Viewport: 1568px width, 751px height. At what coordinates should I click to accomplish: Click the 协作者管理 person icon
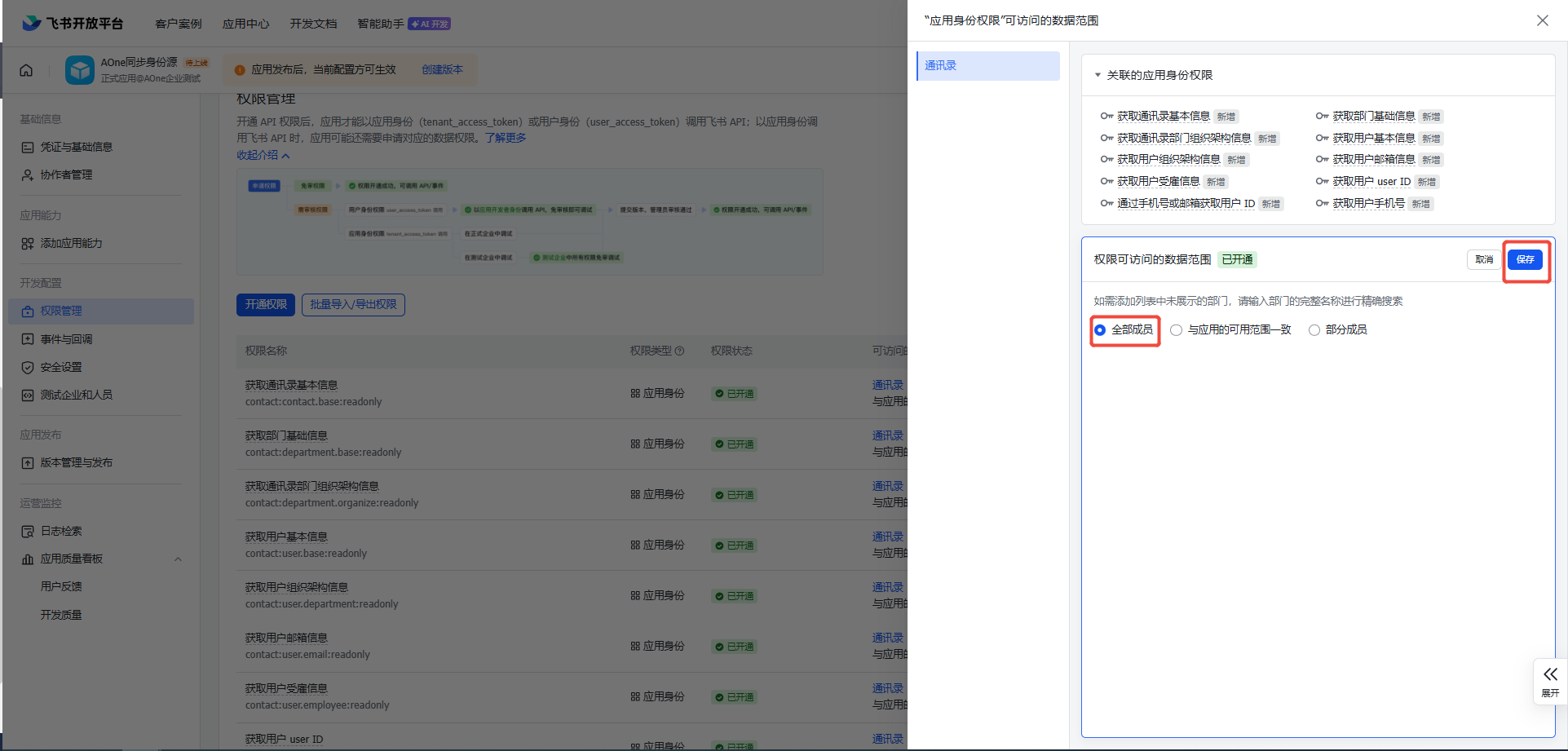[28, 175]
